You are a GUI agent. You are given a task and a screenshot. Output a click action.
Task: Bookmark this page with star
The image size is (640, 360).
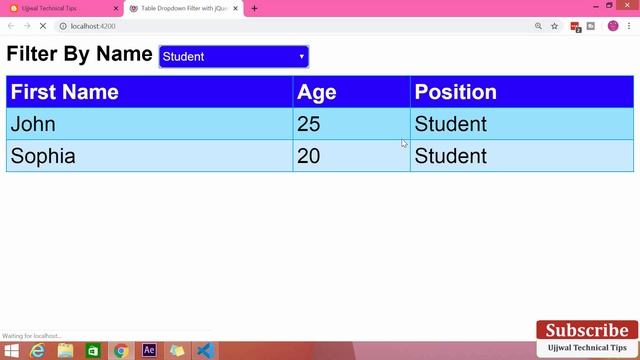click(x=554, y=26)
